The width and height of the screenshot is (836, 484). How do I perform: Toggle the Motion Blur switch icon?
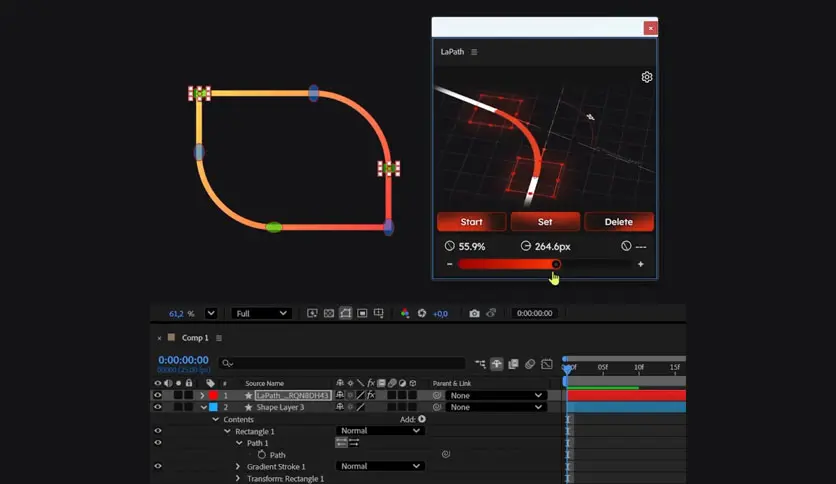pos(529,364)
